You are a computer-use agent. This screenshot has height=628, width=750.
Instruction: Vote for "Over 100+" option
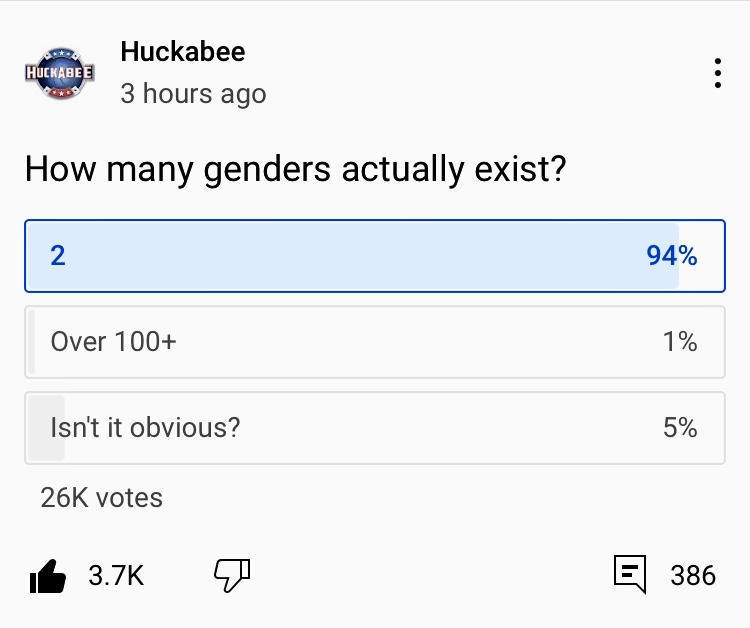tap(113, 342)
